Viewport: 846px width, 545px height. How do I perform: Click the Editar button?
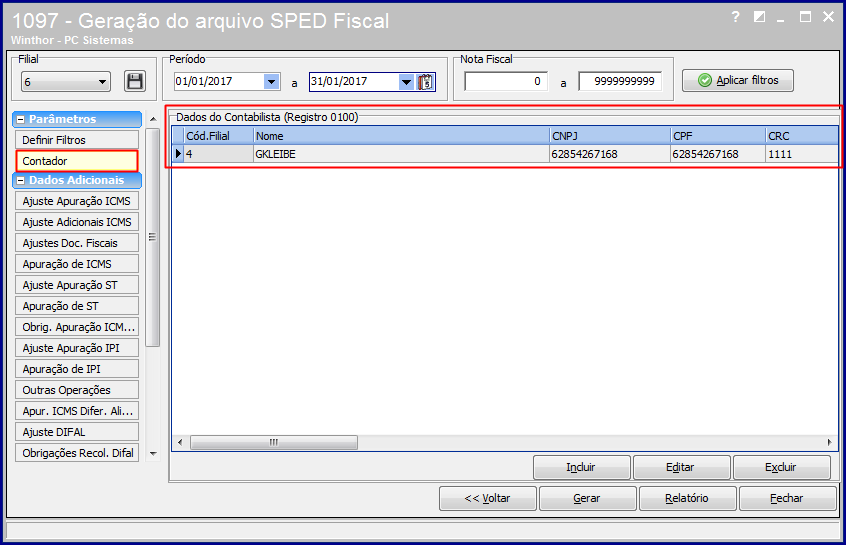pos(681,467)
